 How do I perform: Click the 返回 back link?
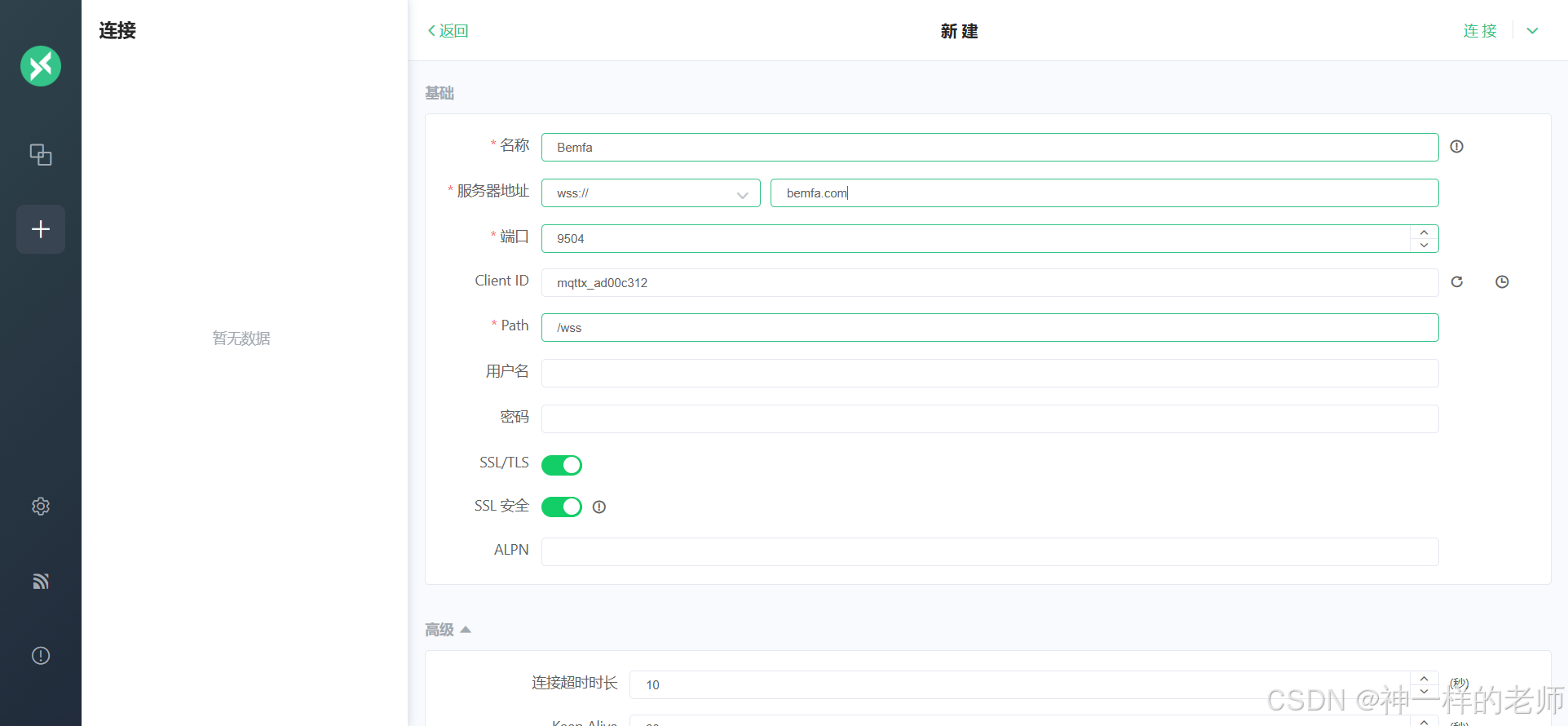[448, 31]
